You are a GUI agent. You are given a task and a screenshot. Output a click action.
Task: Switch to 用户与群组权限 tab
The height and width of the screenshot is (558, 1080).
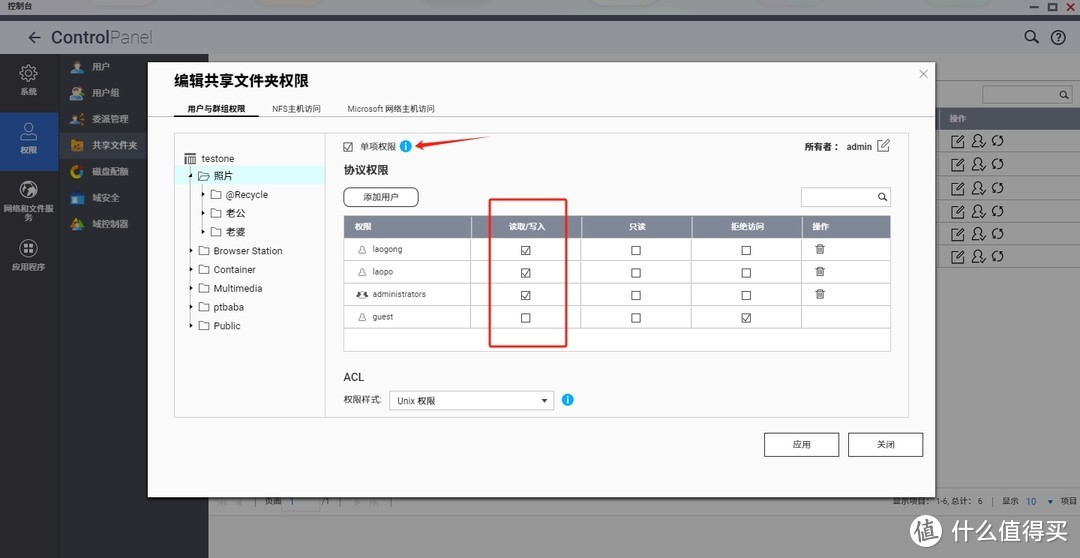pyautogui.click(x=216, y=109)
